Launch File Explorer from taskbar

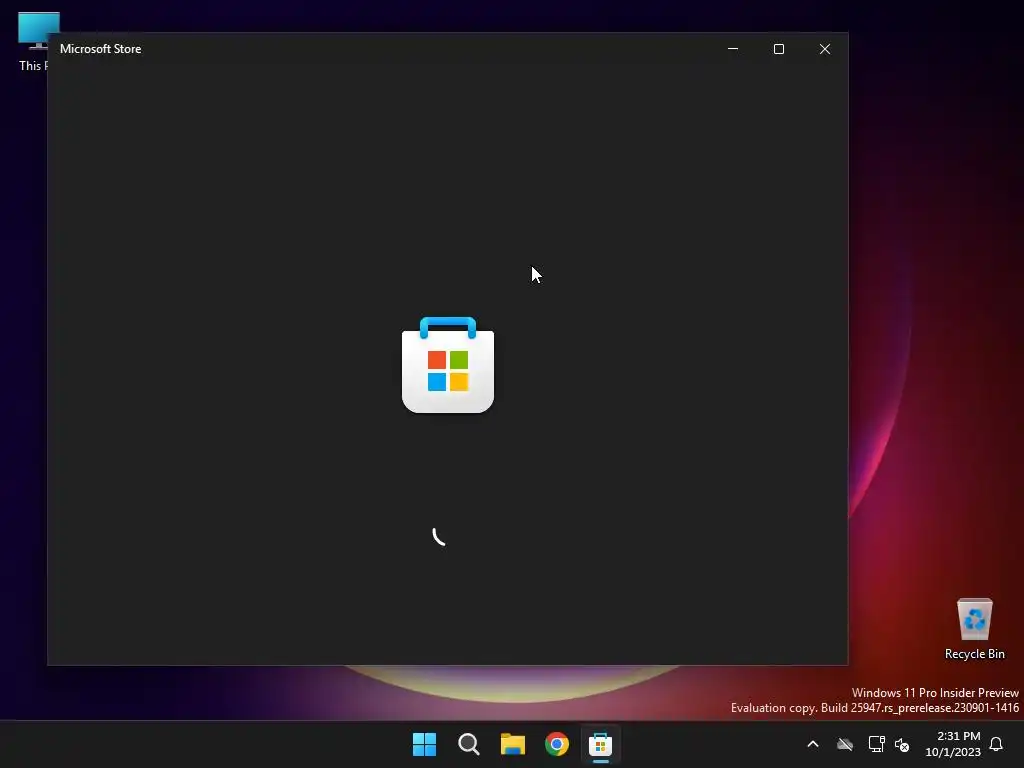click(x=513, y=744)
